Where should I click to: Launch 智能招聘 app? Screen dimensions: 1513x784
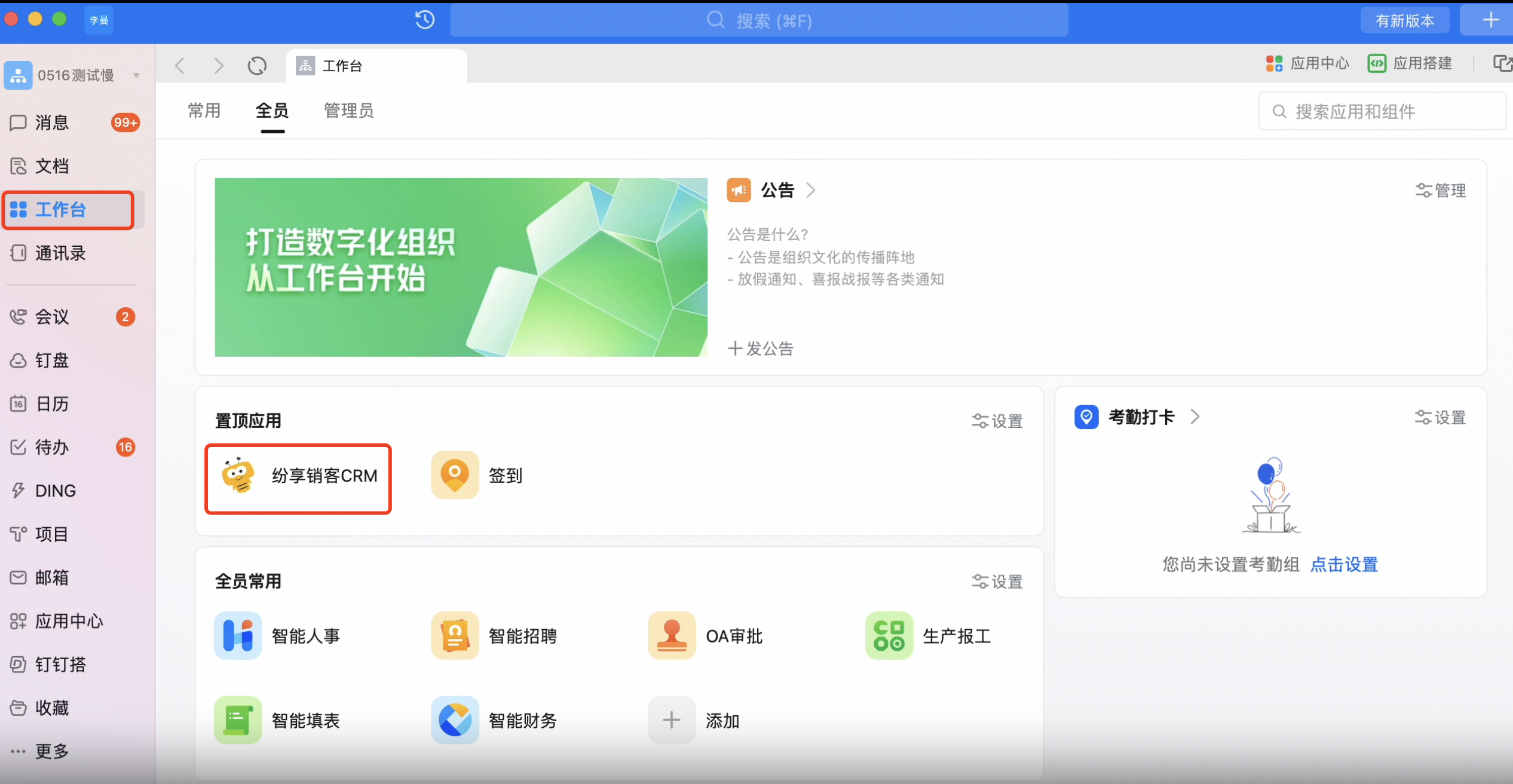pos(494,636)
